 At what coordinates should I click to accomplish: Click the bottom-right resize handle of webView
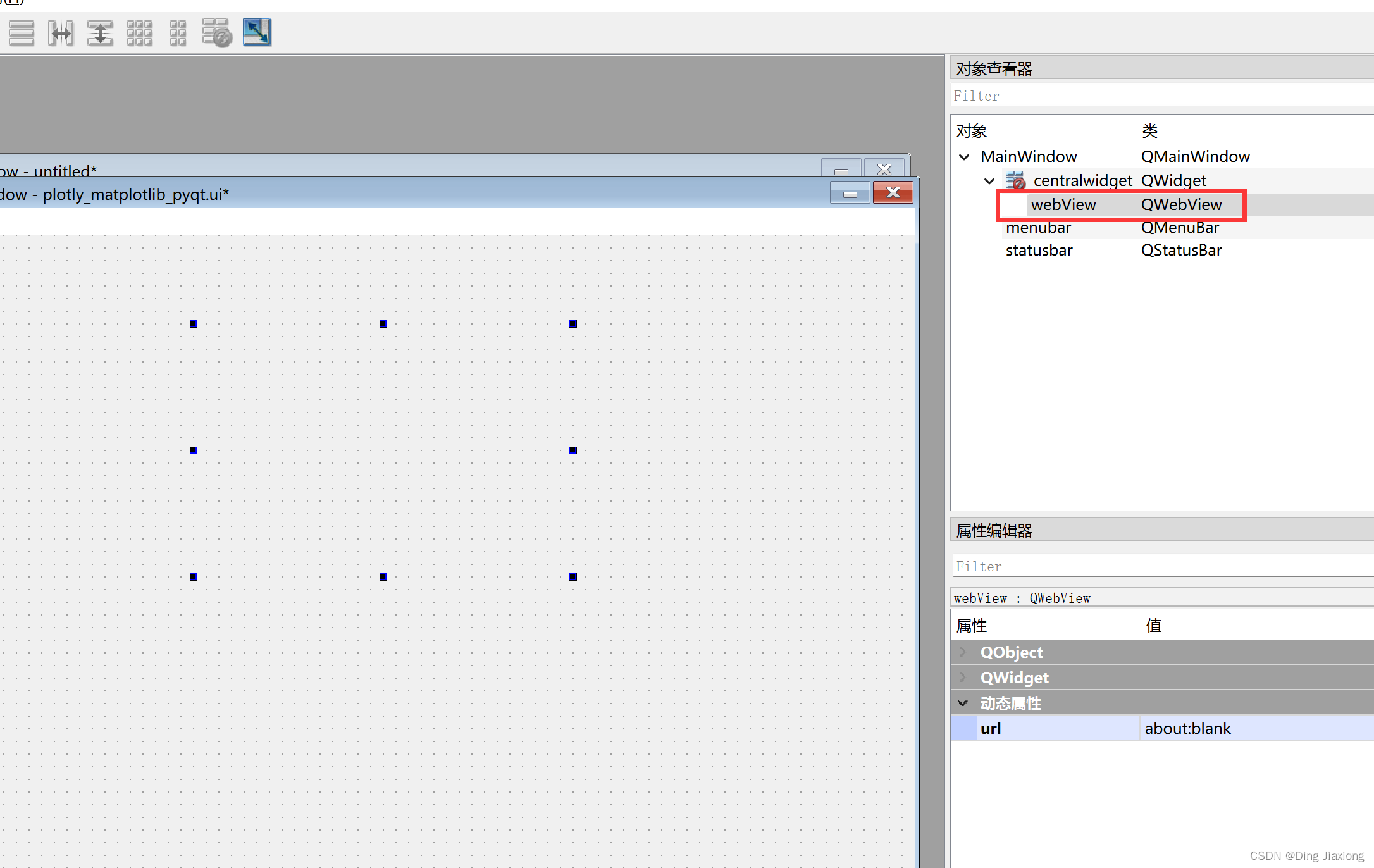click(x=573, y=577)
